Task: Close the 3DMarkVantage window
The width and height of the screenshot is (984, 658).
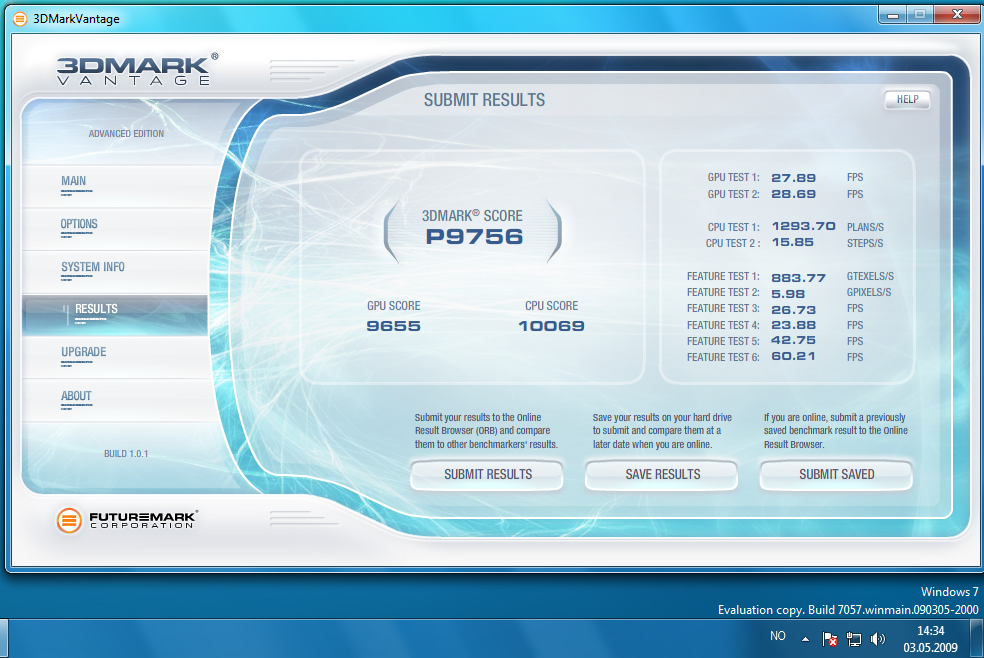Action: click(957, 14)
